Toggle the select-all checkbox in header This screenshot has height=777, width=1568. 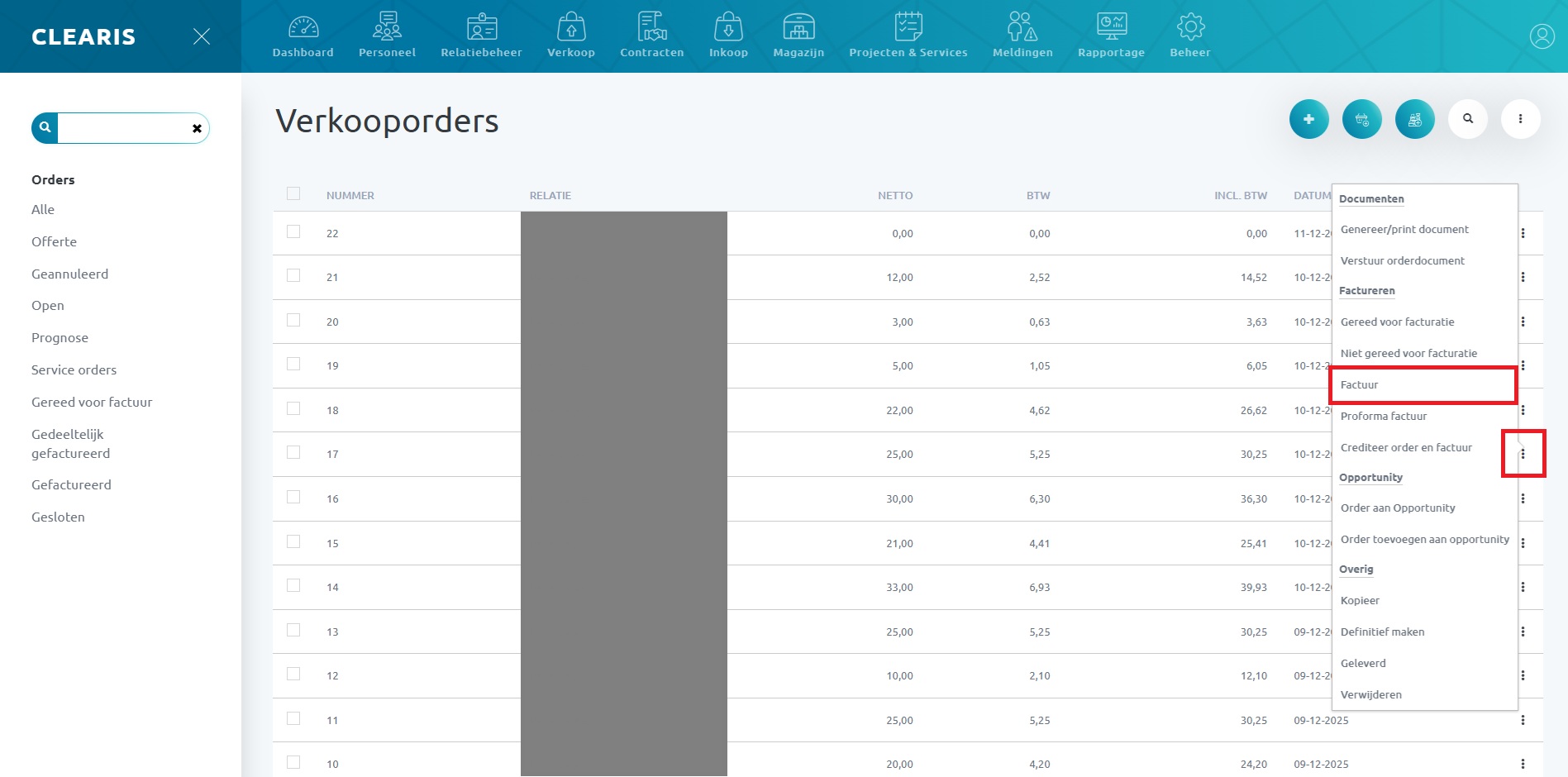pos(293,194)
